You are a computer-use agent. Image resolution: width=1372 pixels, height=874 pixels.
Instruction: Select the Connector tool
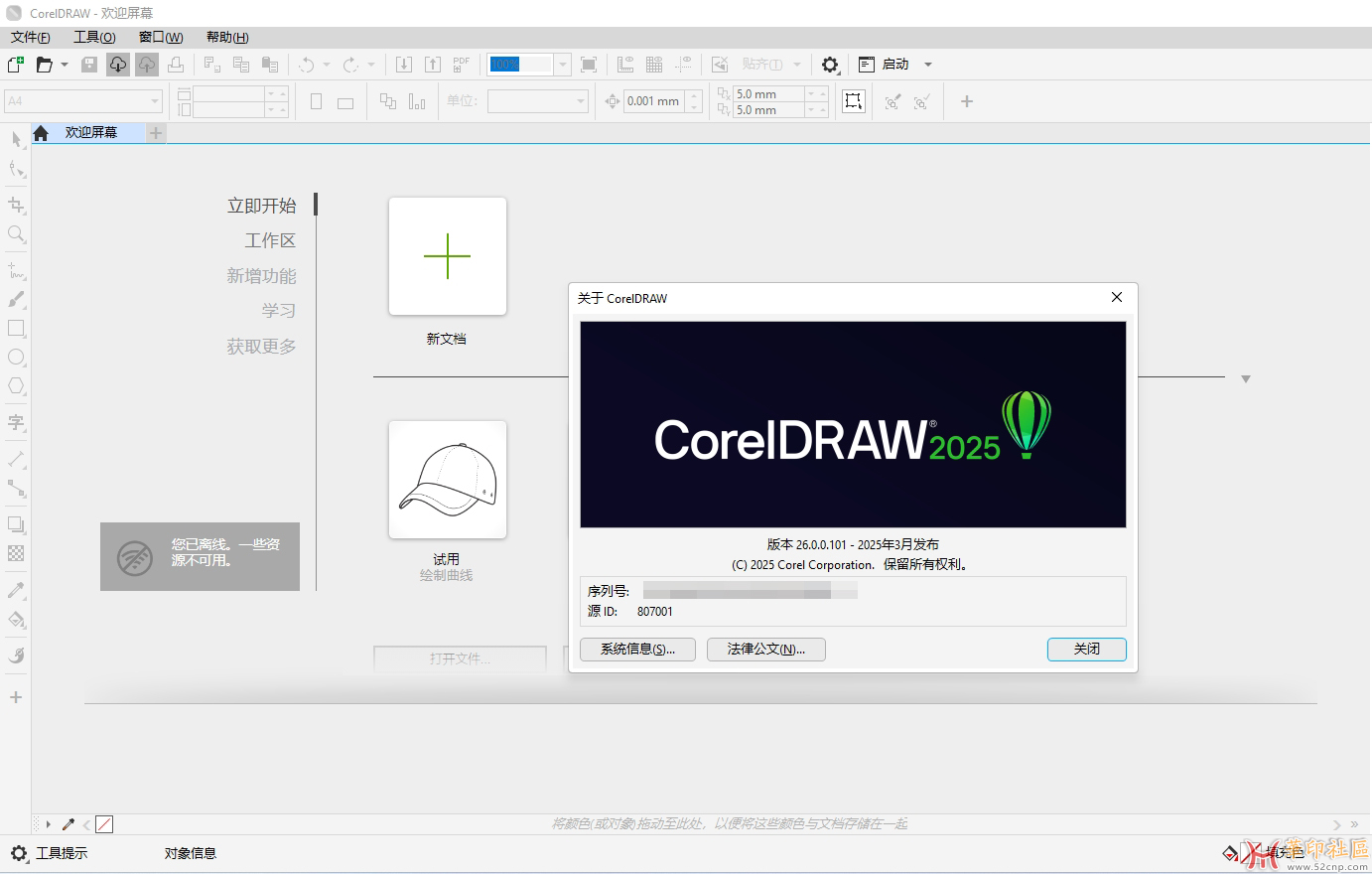coord(16,489)
